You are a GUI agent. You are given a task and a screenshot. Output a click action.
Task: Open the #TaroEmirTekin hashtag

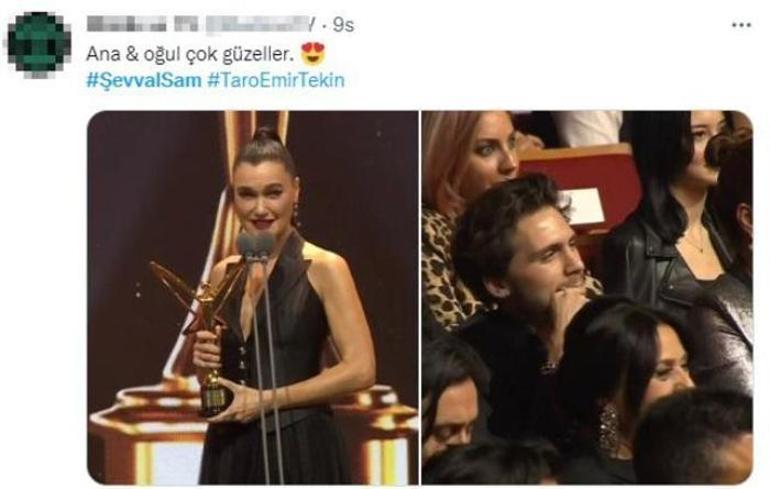pyautogui.click(x=275, y=80)
